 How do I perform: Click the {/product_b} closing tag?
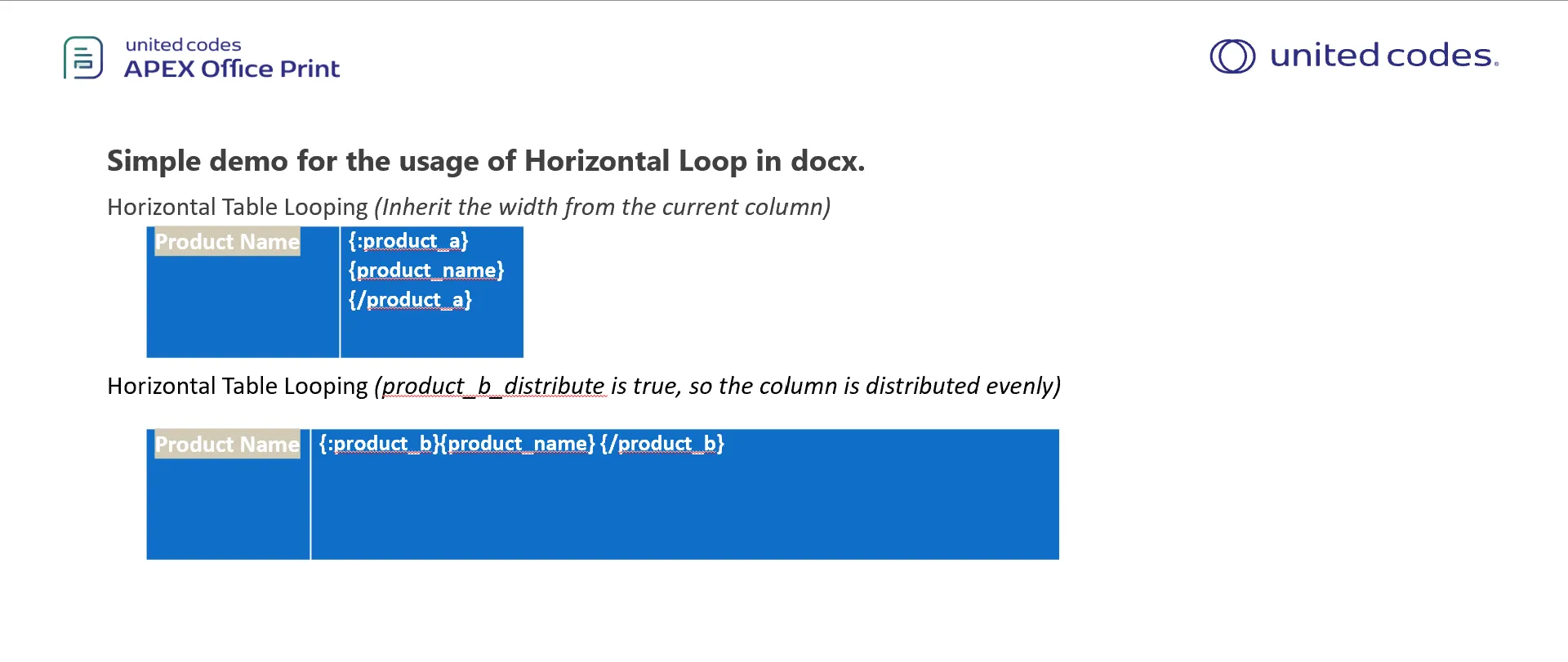coord(662,444)
